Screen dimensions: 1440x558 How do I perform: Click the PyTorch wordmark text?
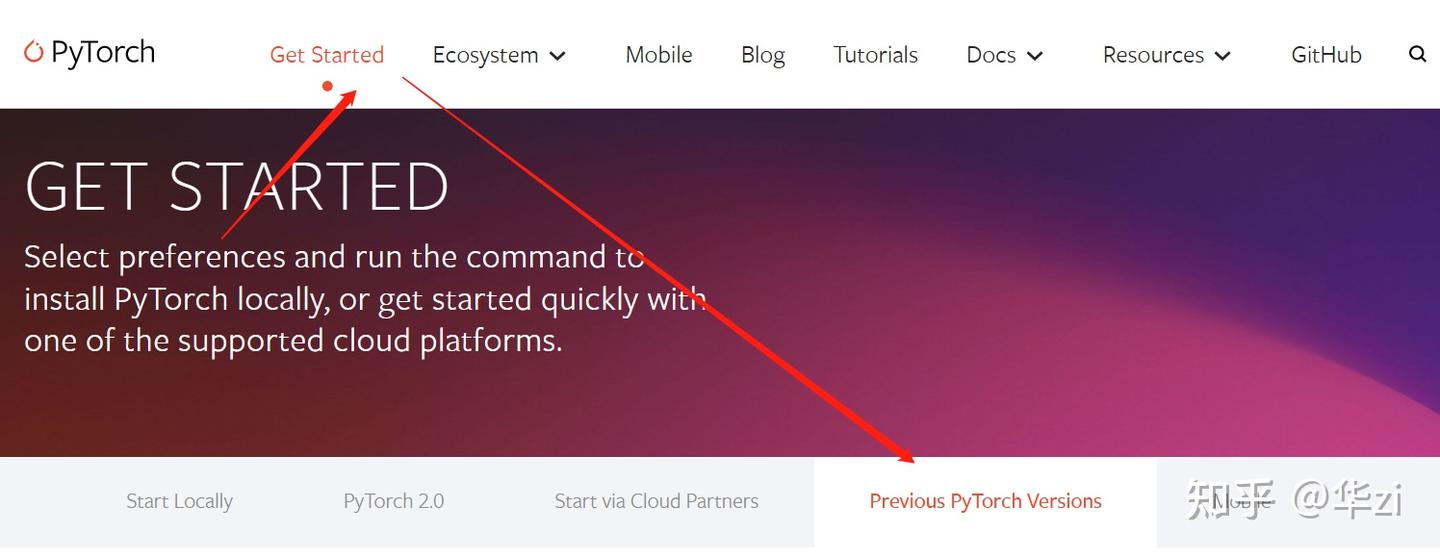pos(103,52)
